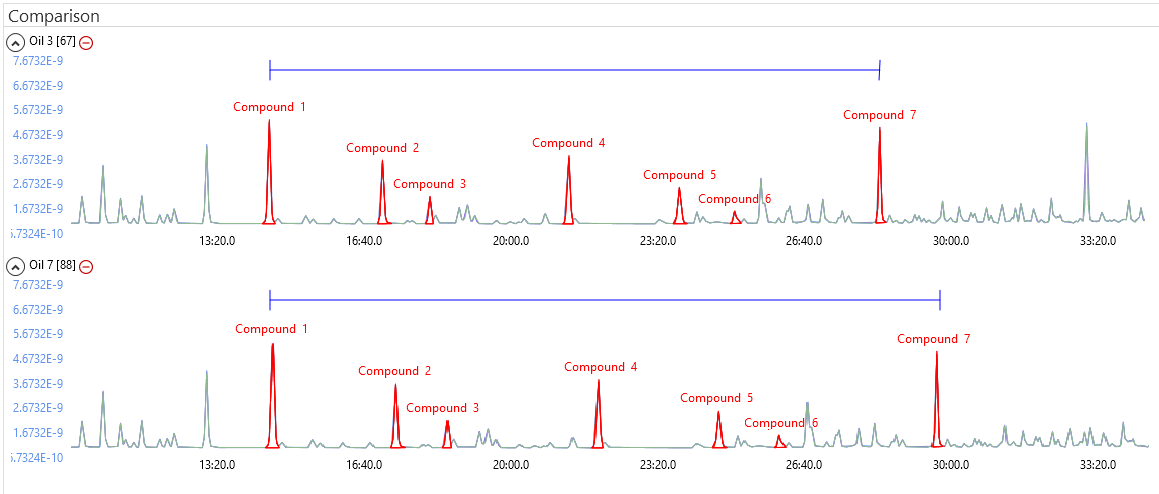Viewport: 1159px width, 494px height.
Task: Click the 20:00.0 time tick in Oil 3
Action: click(x=511, y=240)
